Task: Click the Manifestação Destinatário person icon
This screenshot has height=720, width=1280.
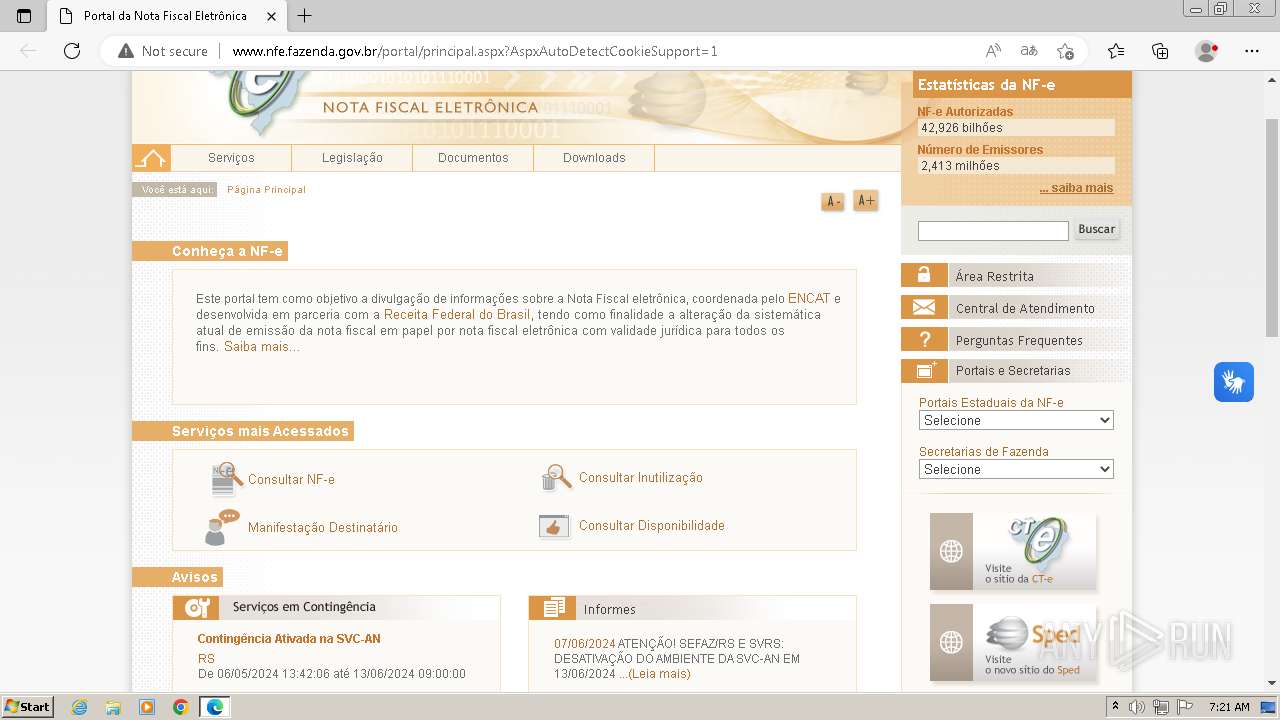Action: pyautogui.click(x=222, y=527)
